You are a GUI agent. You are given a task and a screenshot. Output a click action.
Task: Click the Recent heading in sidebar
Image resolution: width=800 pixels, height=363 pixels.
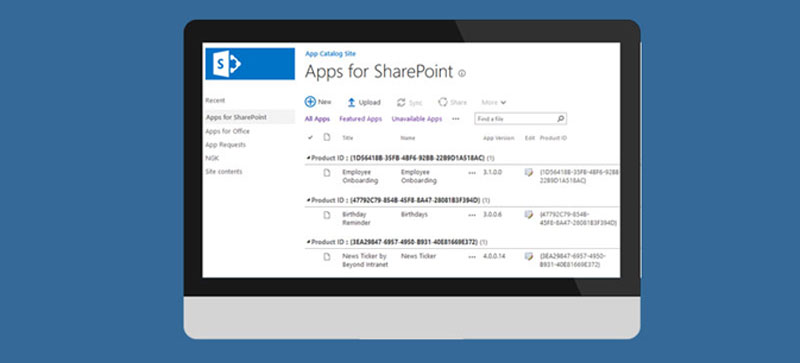[x=215, y=101]
